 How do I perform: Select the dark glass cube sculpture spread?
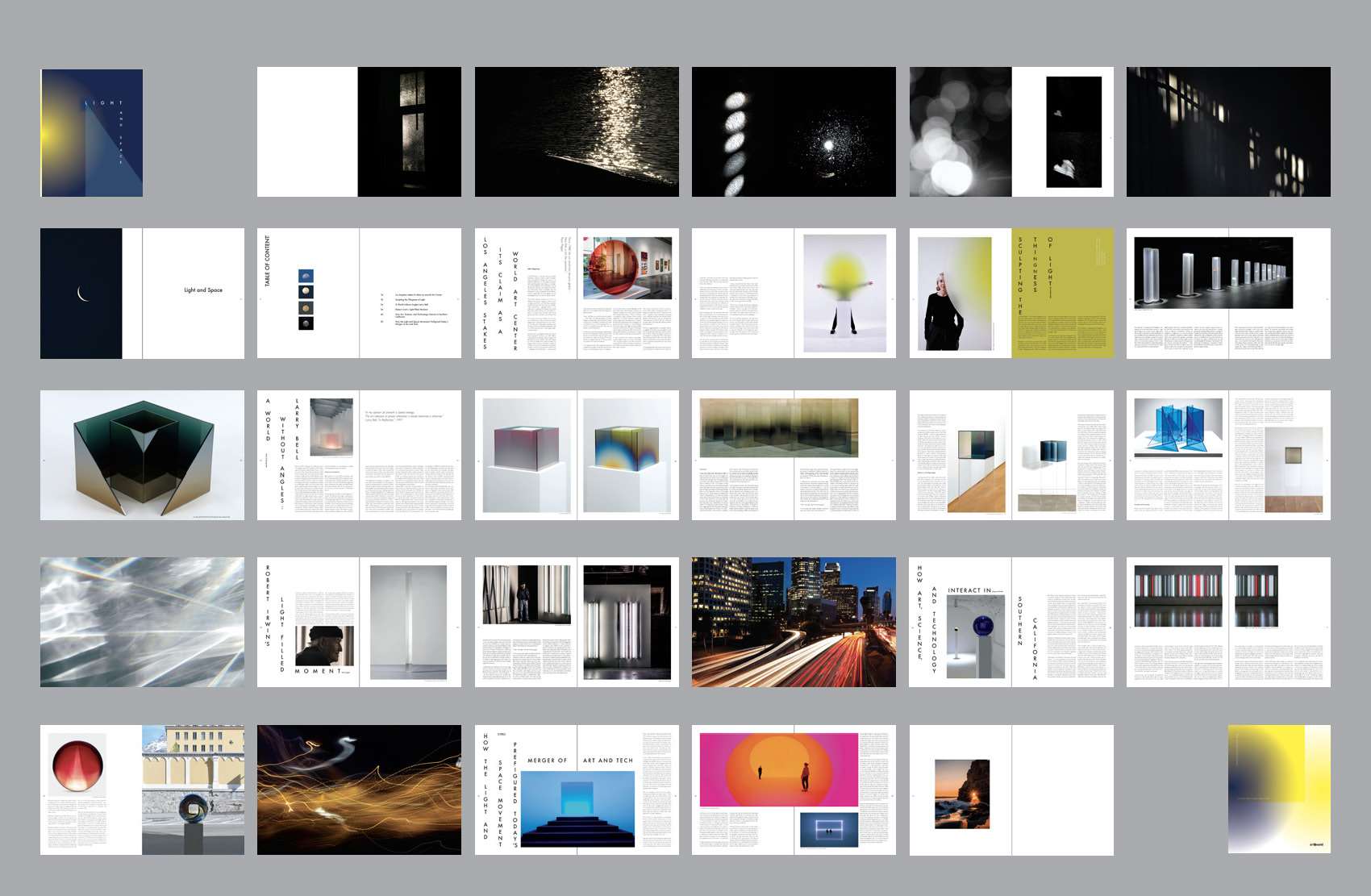click(x=142, y=456)
